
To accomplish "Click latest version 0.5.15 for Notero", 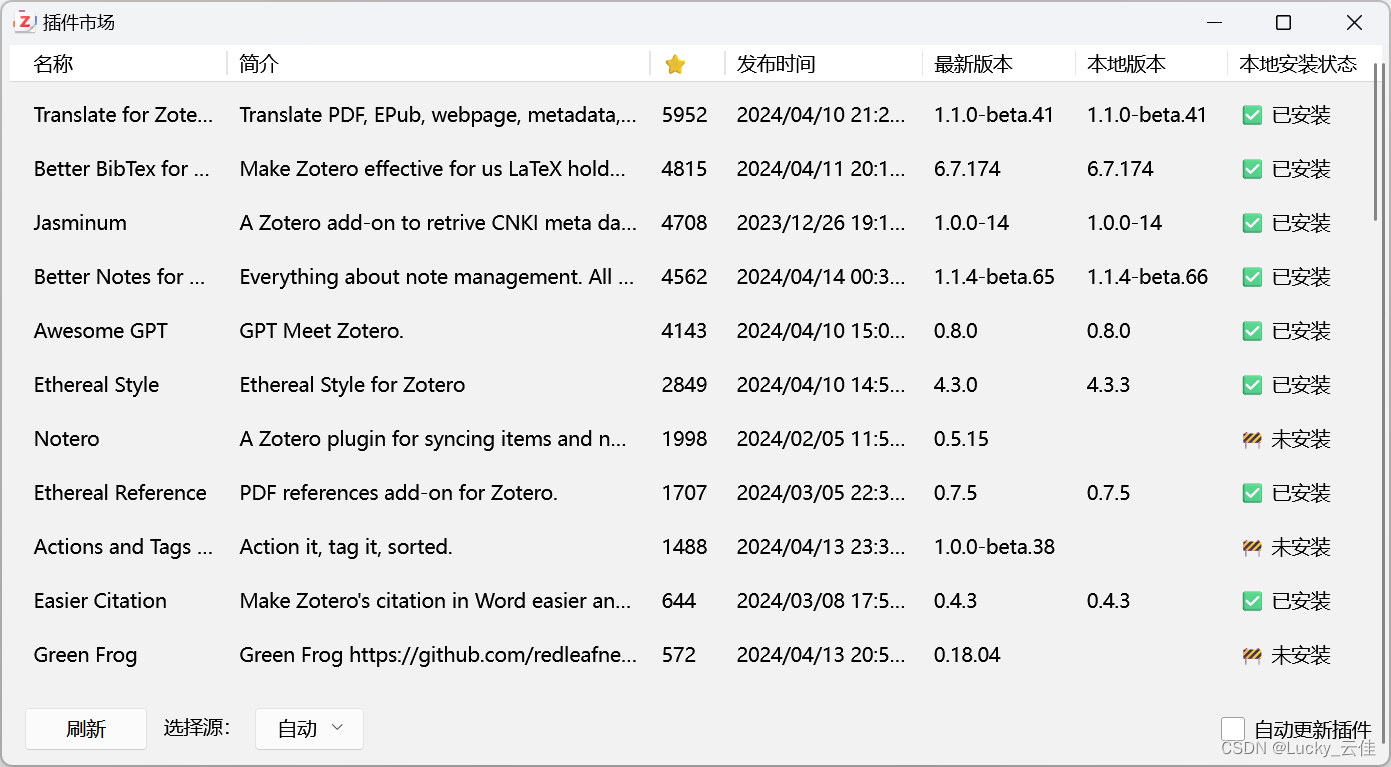I will click(x=961, y=439).
